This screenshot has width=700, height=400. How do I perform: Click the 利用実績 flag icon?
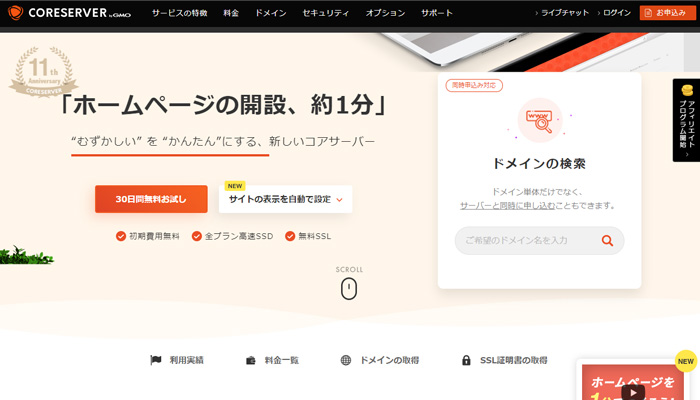click(155, 360)
